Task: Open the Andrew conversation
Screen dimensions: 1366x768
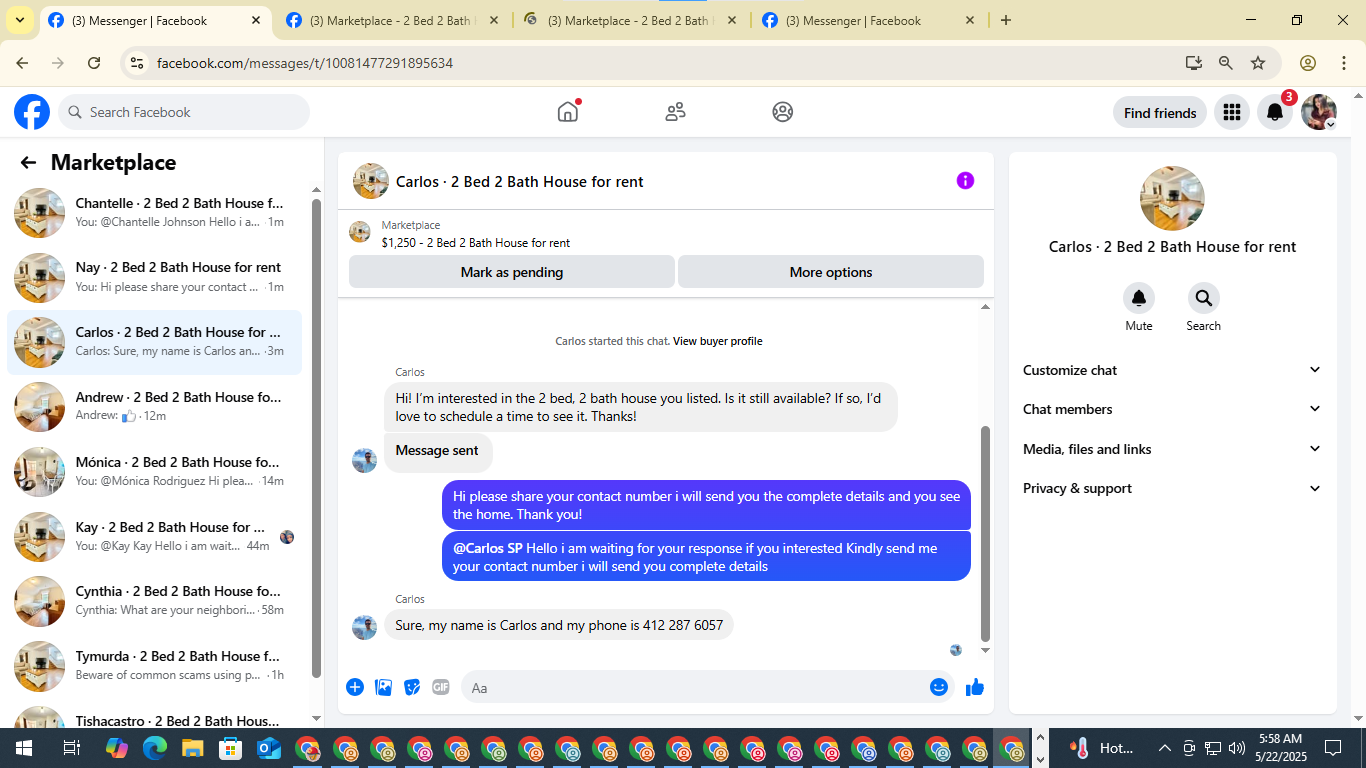Action: pyautogui.click(x=155, y=407)
